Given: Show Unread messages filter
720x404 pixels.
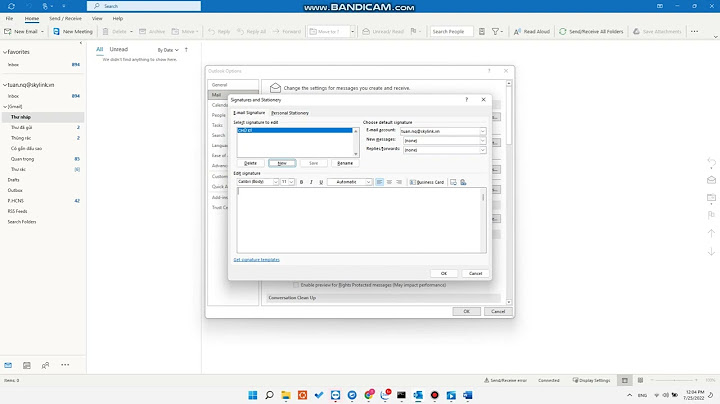Looking at the screenshot, I should coord(118,49).
